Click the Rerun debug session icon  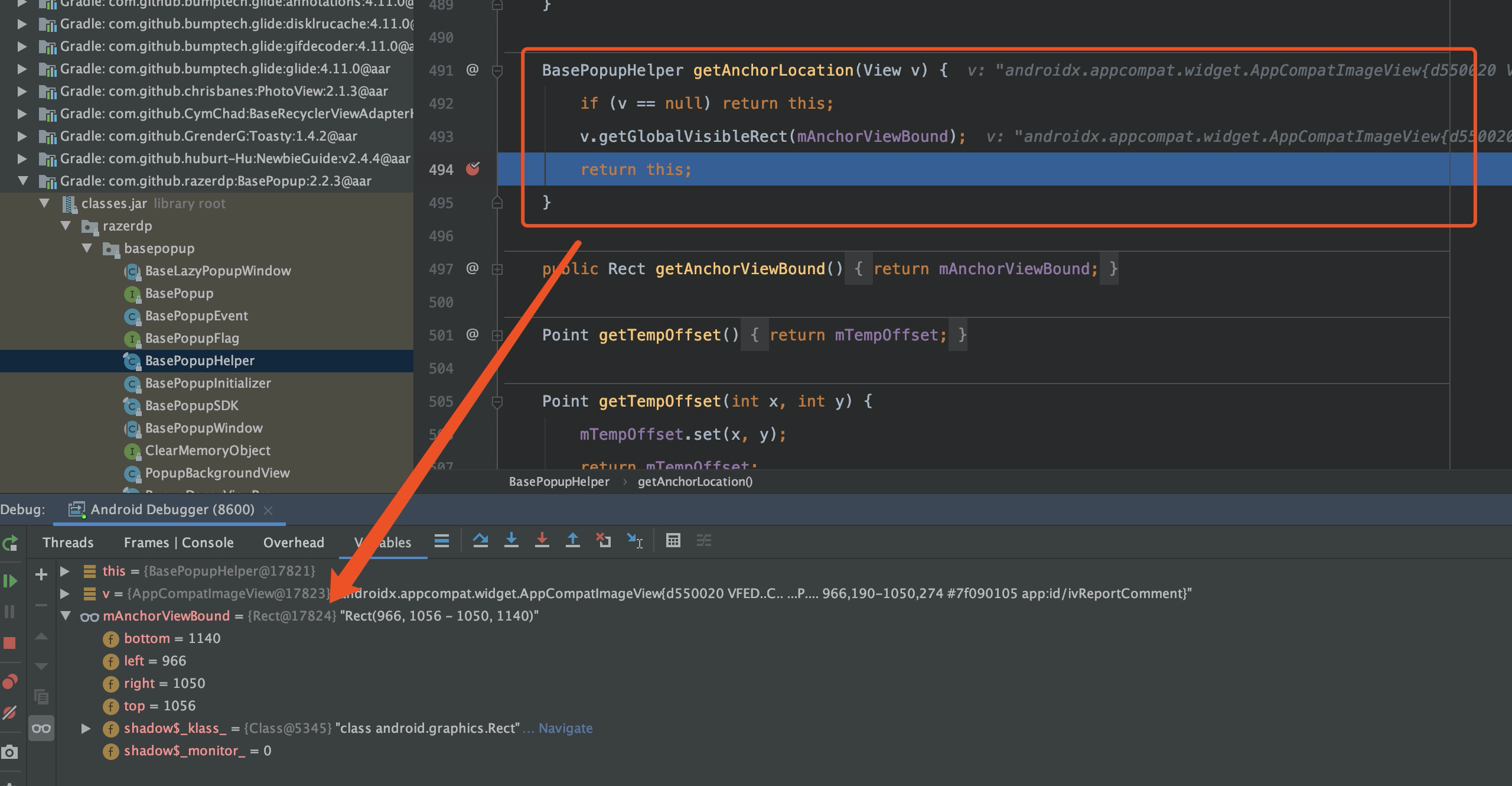coord(11,543)
